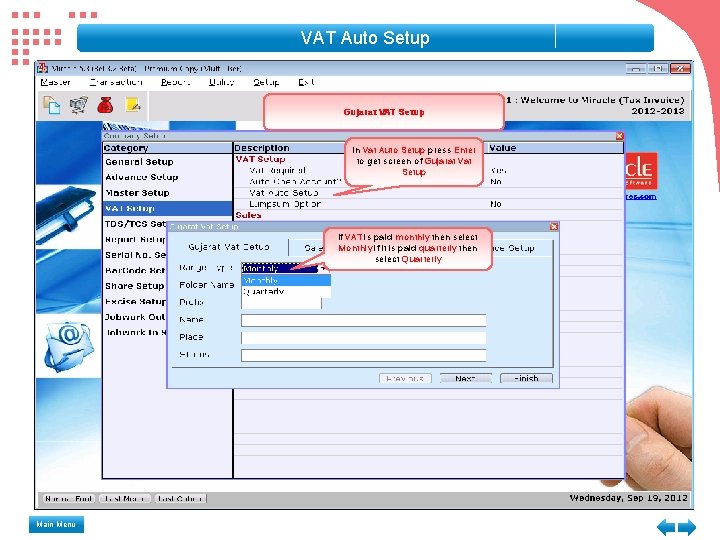Select Report Setup category
Viewport: 720px width, 540px height.
point(135,240)
